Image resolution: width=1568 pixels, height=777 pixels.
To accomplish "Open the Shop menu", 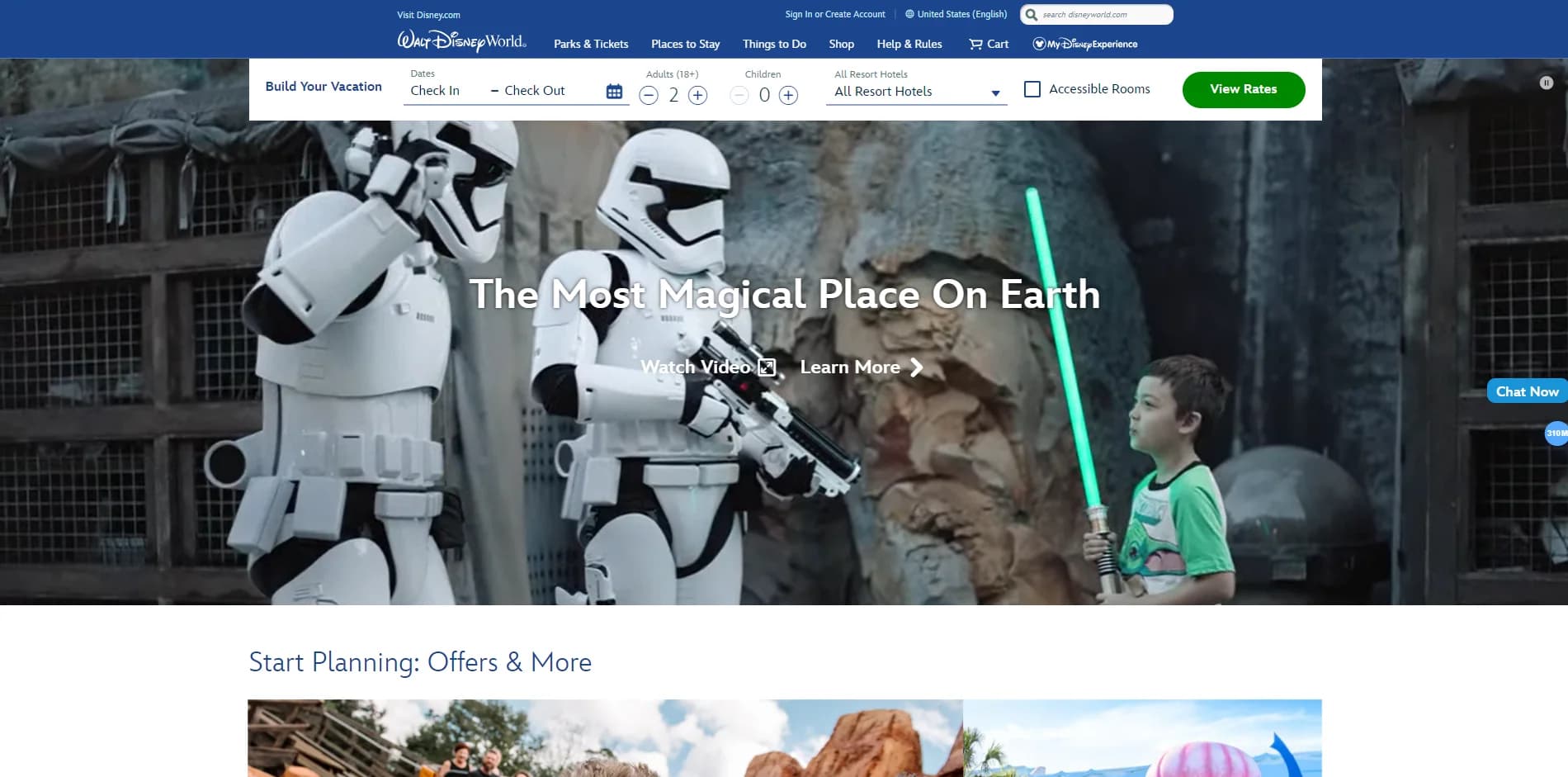I will pyautogui.click(x=841, y=44).
